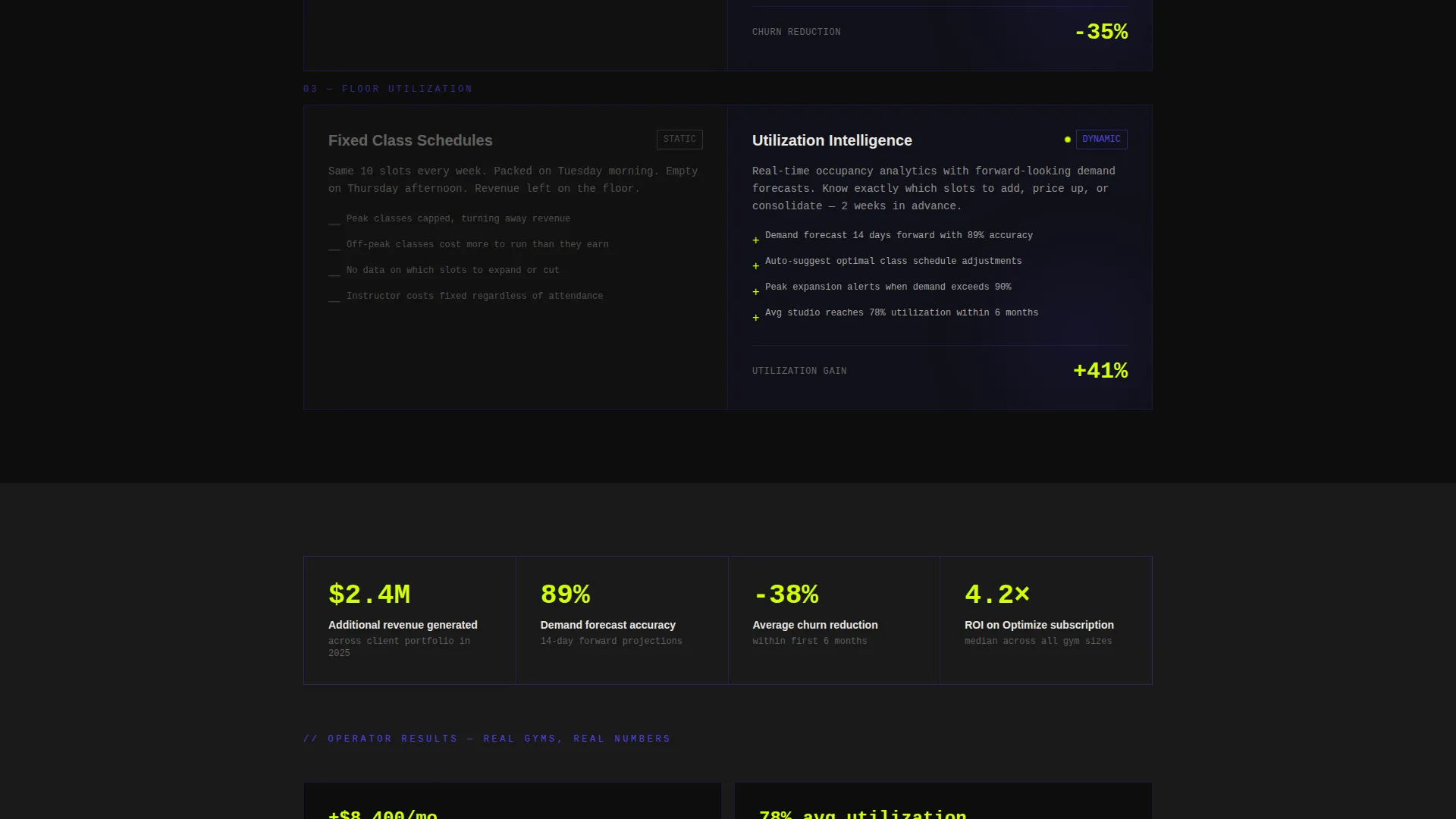The height and width of the screenshot is (819, 1456).
Task: Click the dash marker before Peak classes capped
Action: tap(334, 223)
